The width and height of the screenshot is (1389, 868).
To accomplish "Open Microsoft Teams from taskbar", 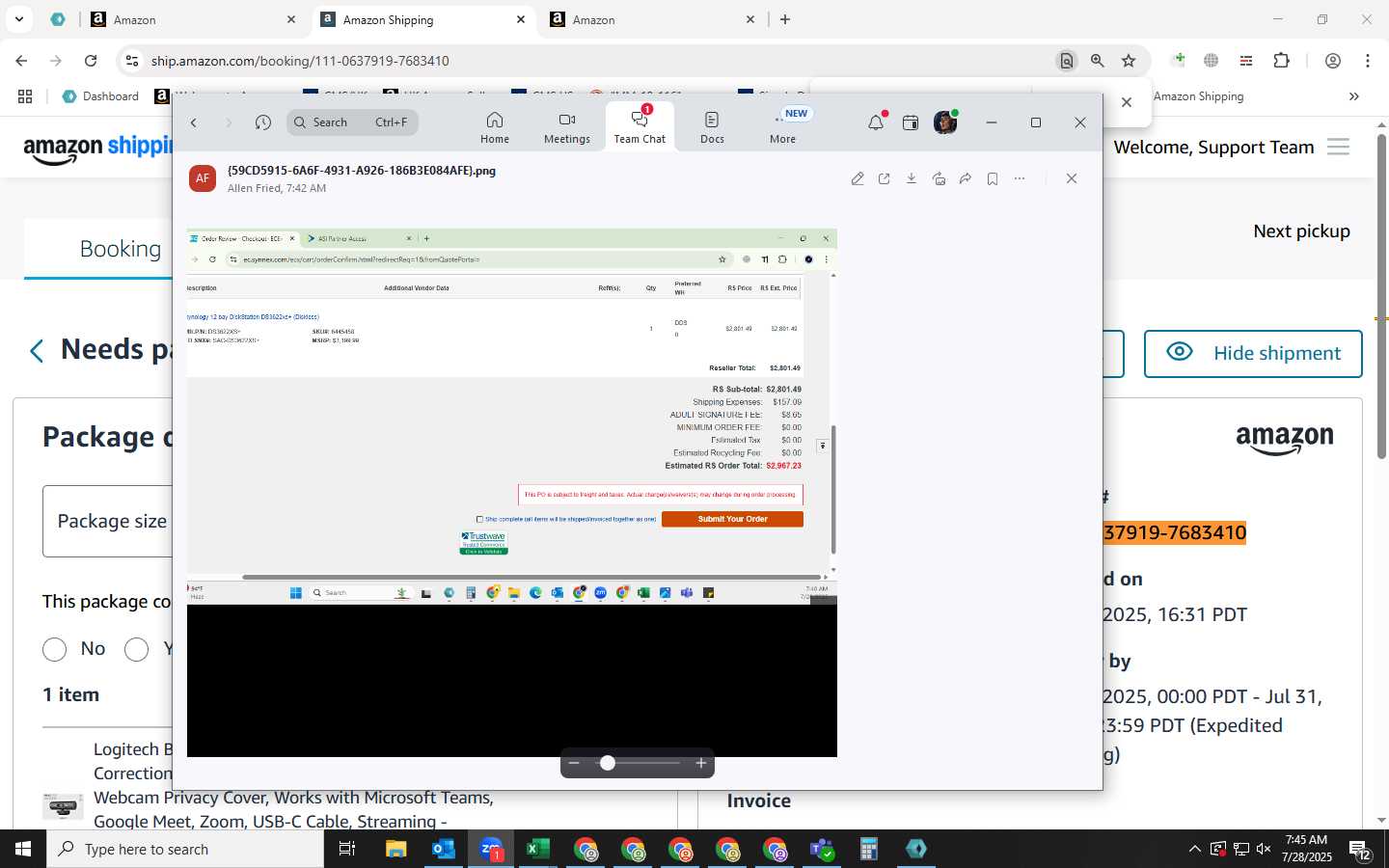I will coord(822,849).
